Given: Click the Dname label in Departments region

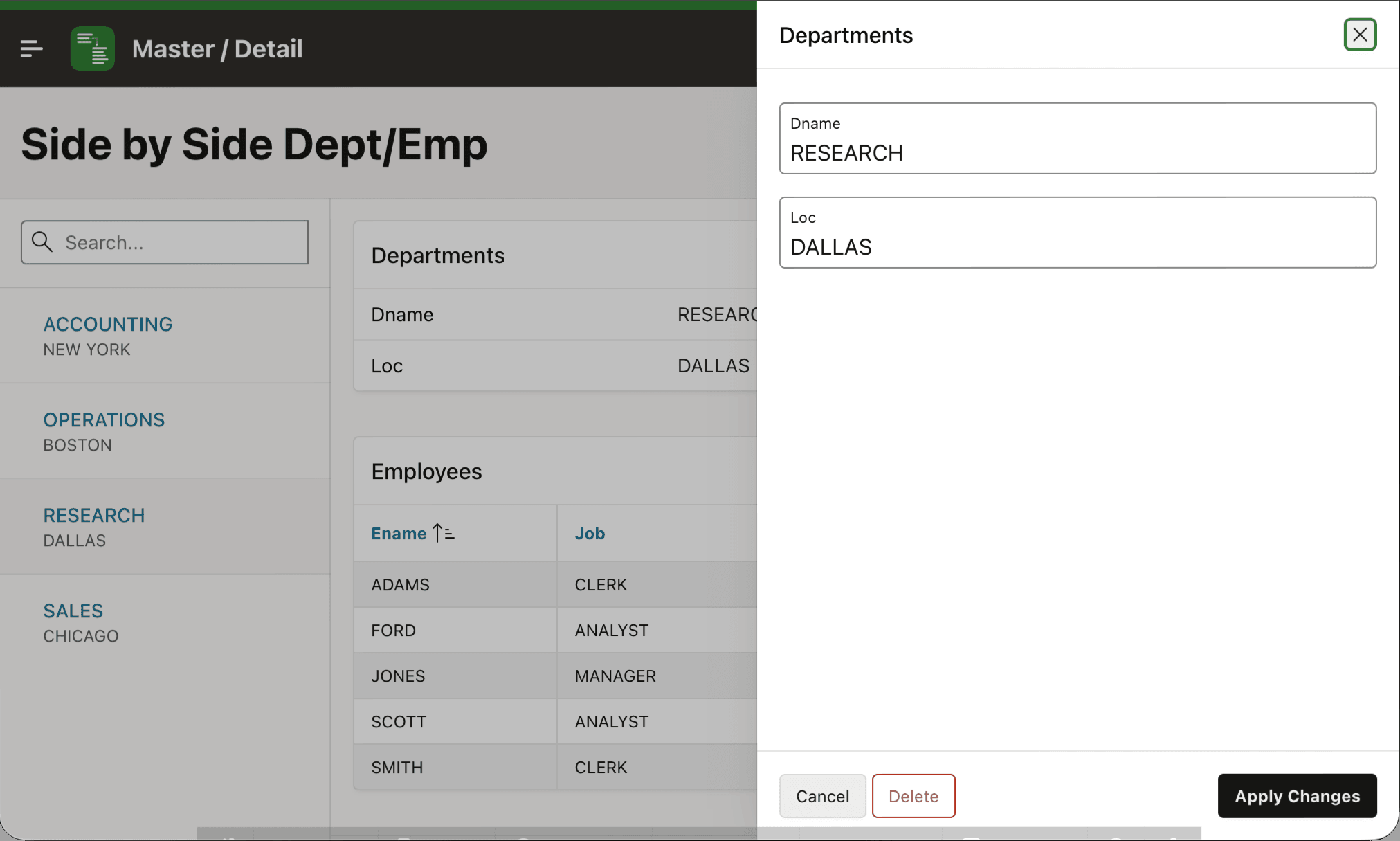Looking at the screenshot, I should (x=402, y=314).
